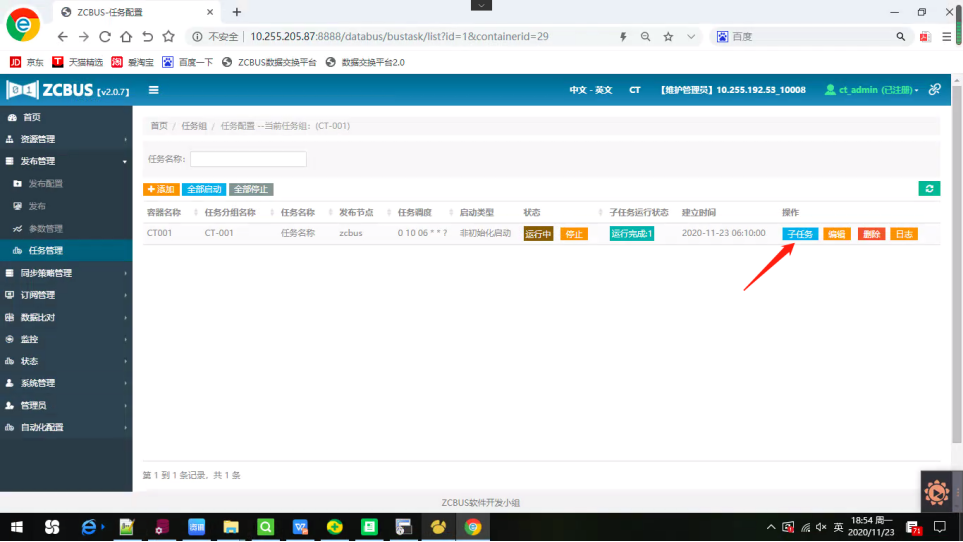
Task: Open 发布配置 from the sidebar
Action: click(x=45, y=184)
